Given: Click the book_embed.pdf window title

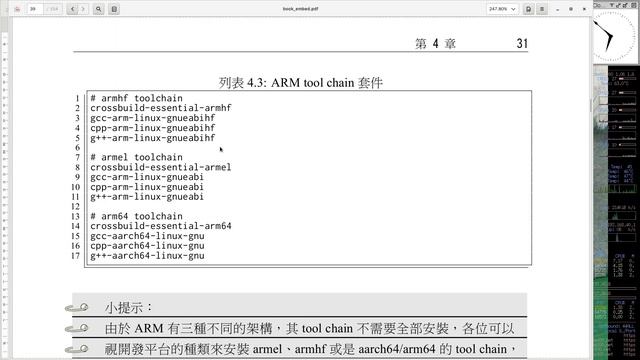Looking at the screenshot, I should coord(300,9).
